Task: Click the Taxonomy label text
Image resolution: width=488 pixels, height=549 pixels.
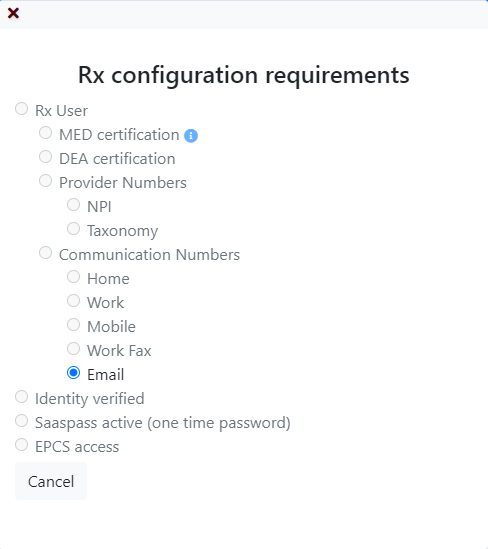Action: (123, 231)
